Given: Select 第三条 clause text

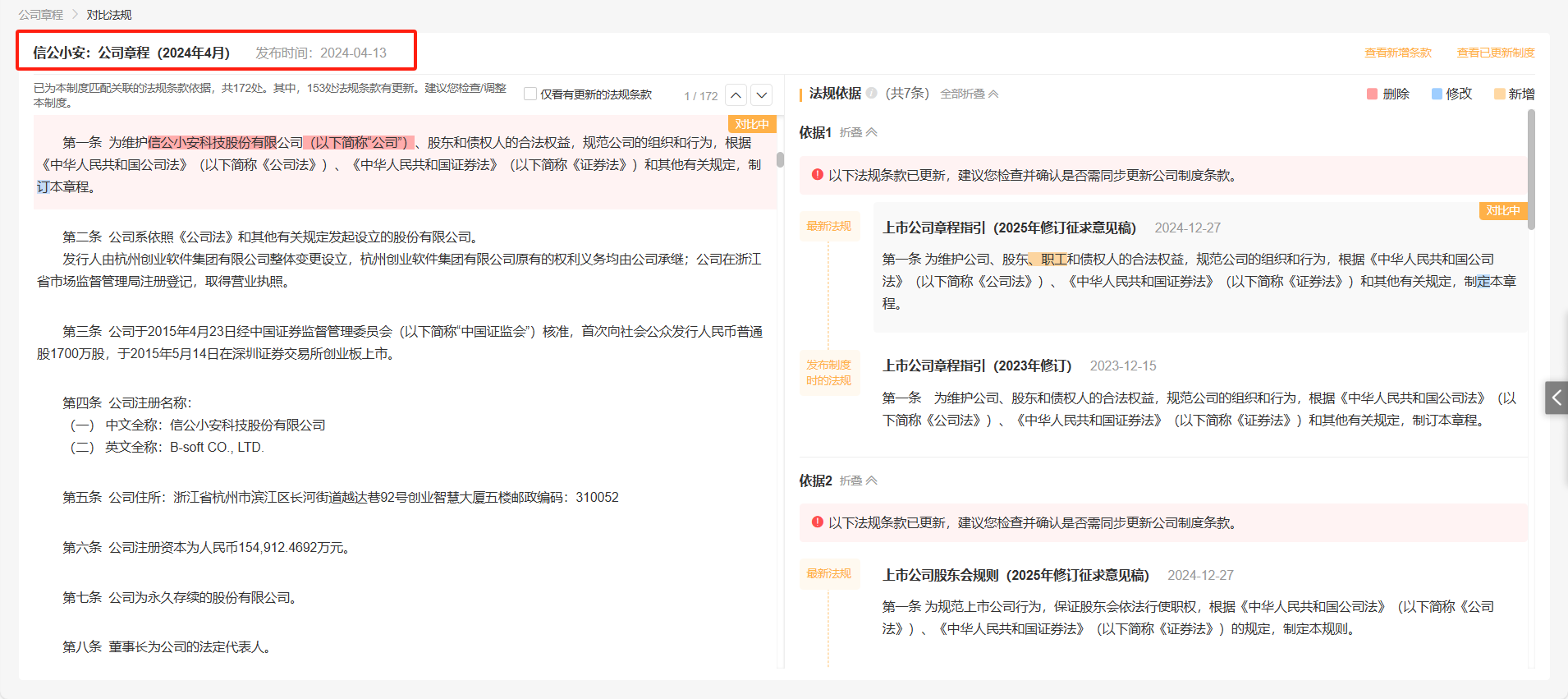Looking at the screenshot, I should click(x=401, y=343).
